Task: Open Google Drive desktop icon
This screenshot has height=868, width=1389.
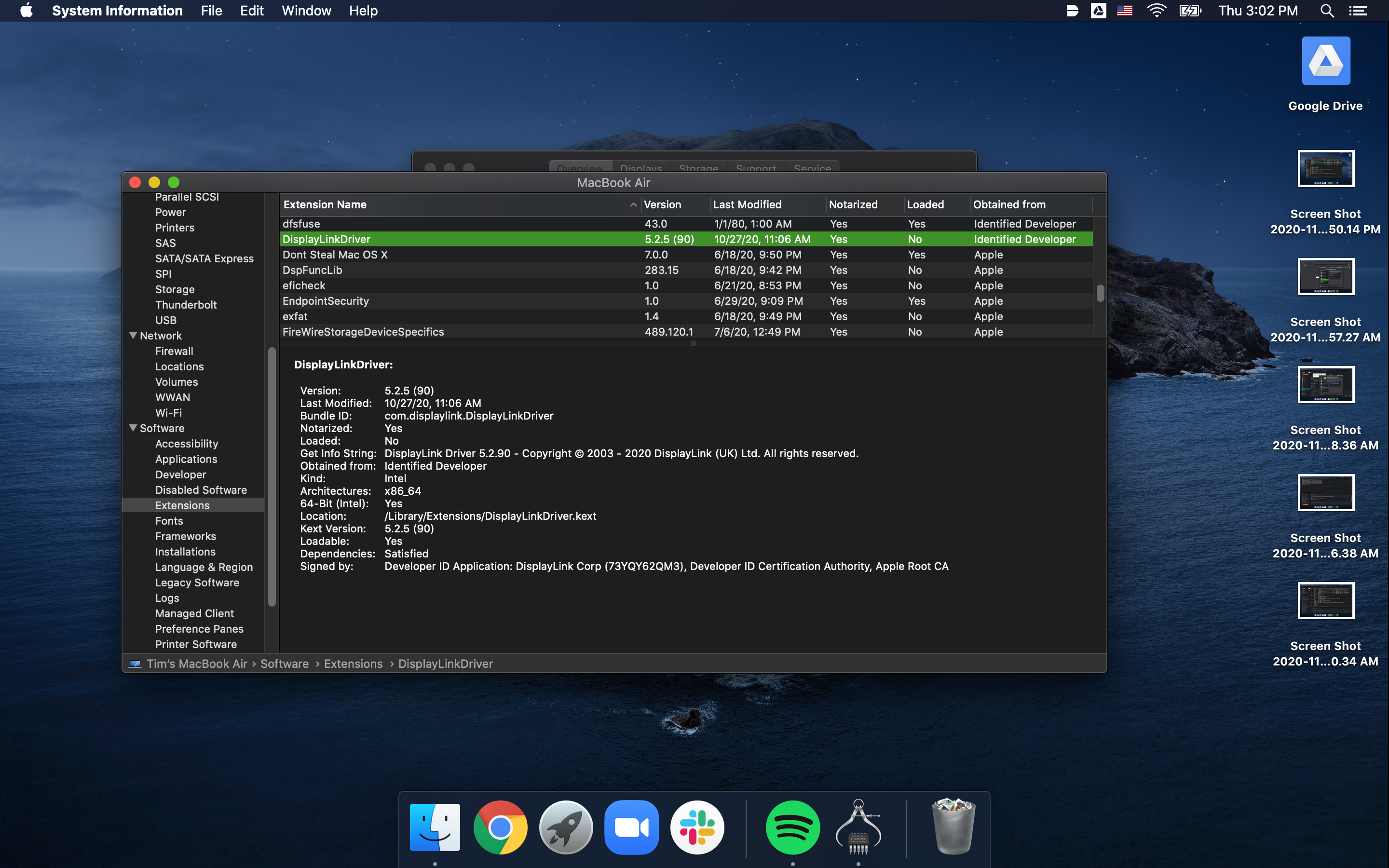Action: (x=1325, y=61)
